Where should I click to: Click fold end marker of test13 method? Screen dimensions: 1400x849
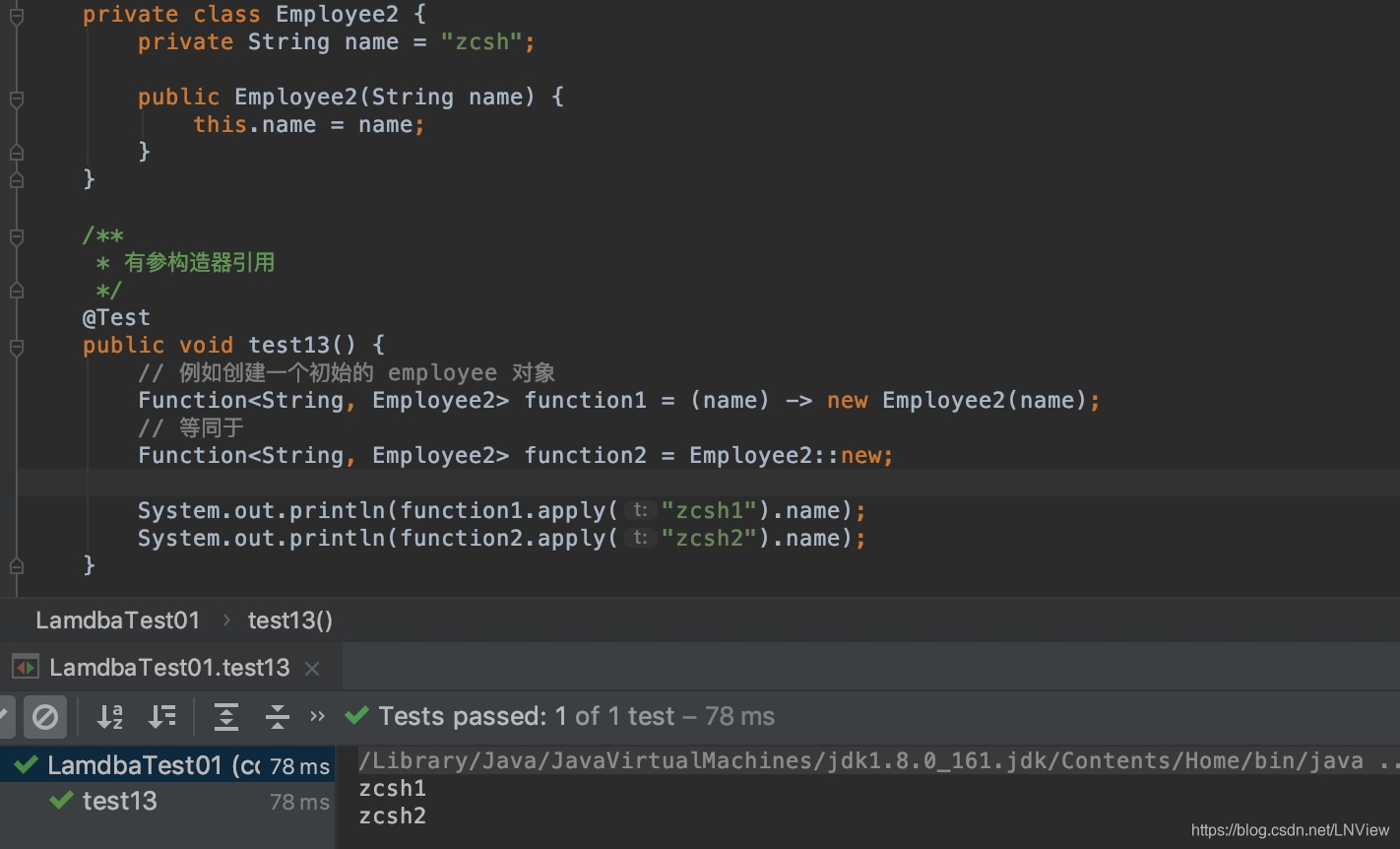pyautogui.click(x=16, y=566)
